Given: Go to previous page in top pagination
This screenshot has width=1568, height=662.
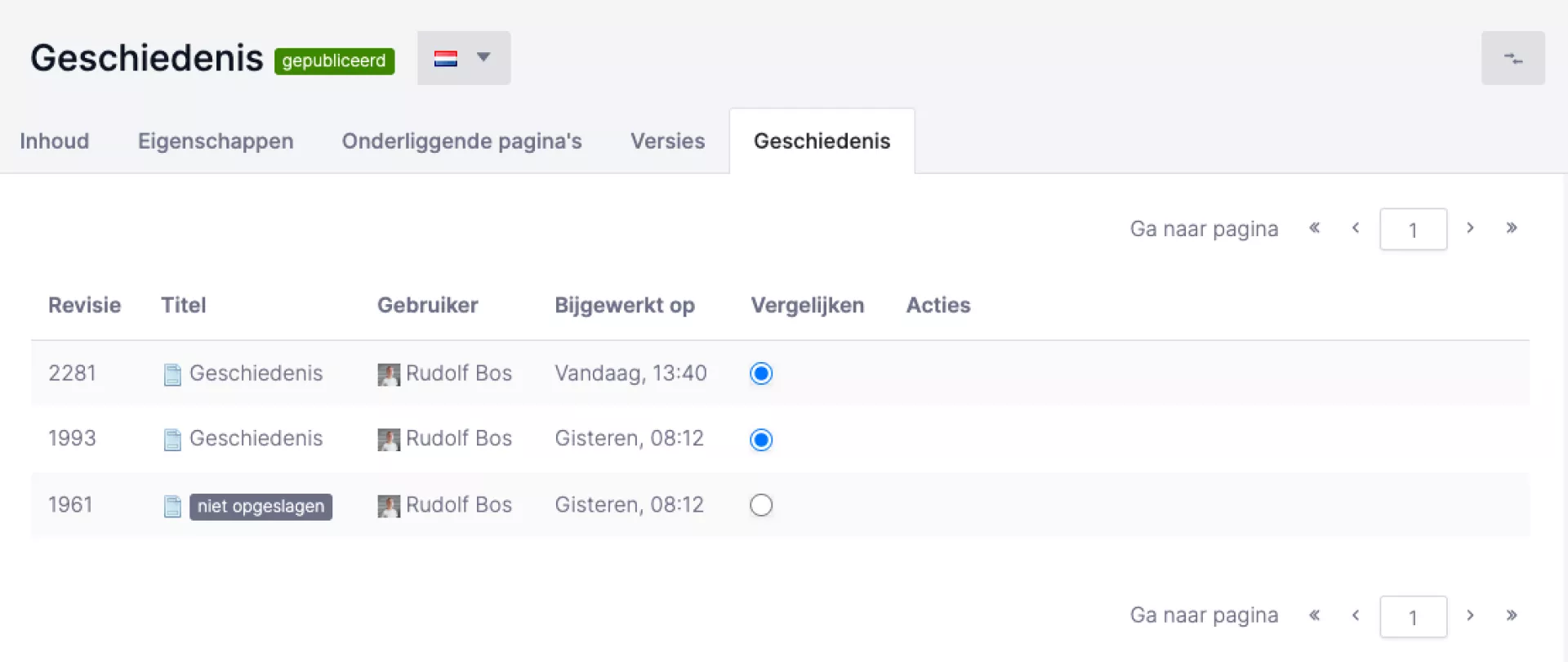Looking at the screenshot, I should [1356, 228].
